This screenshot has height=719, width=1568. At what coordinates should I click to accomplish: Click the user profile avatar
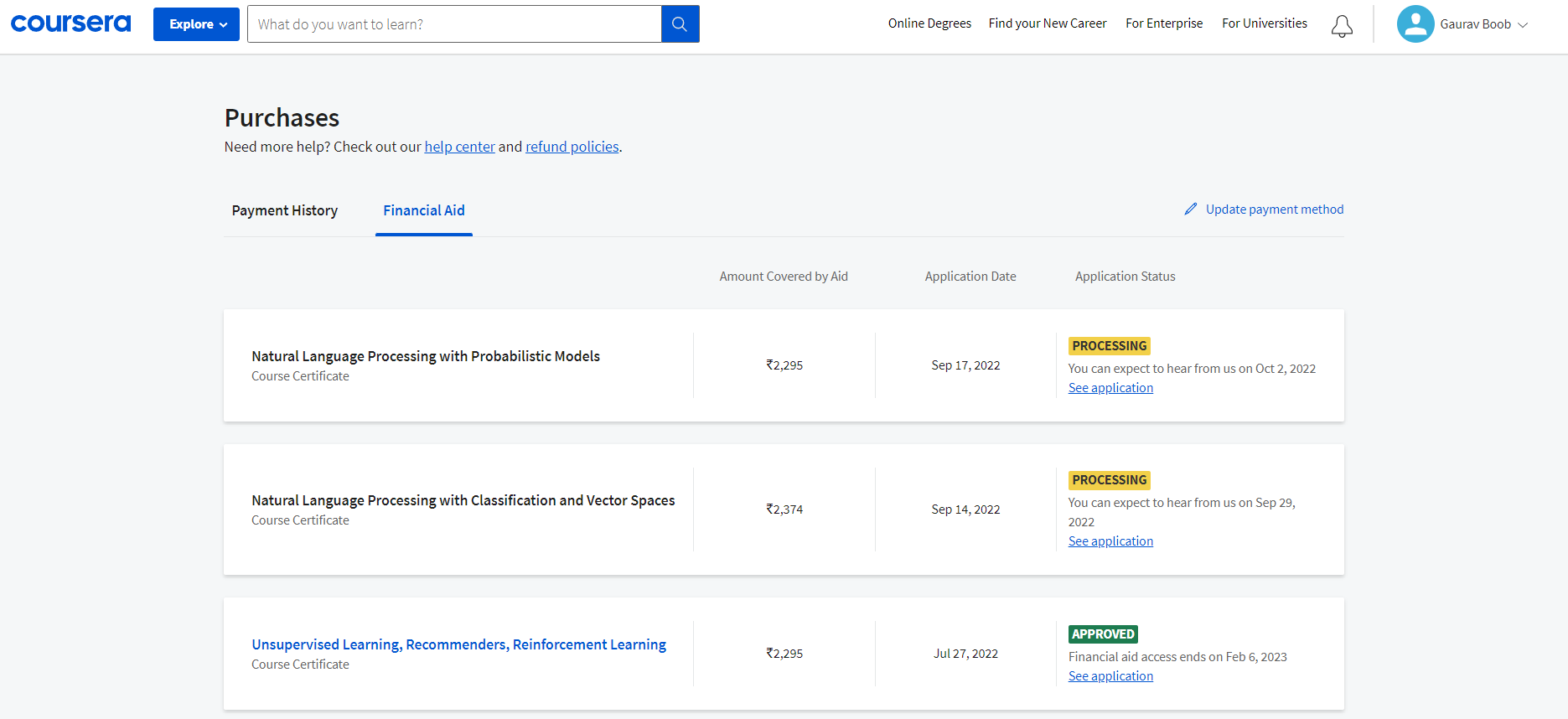click(1415, 24)
